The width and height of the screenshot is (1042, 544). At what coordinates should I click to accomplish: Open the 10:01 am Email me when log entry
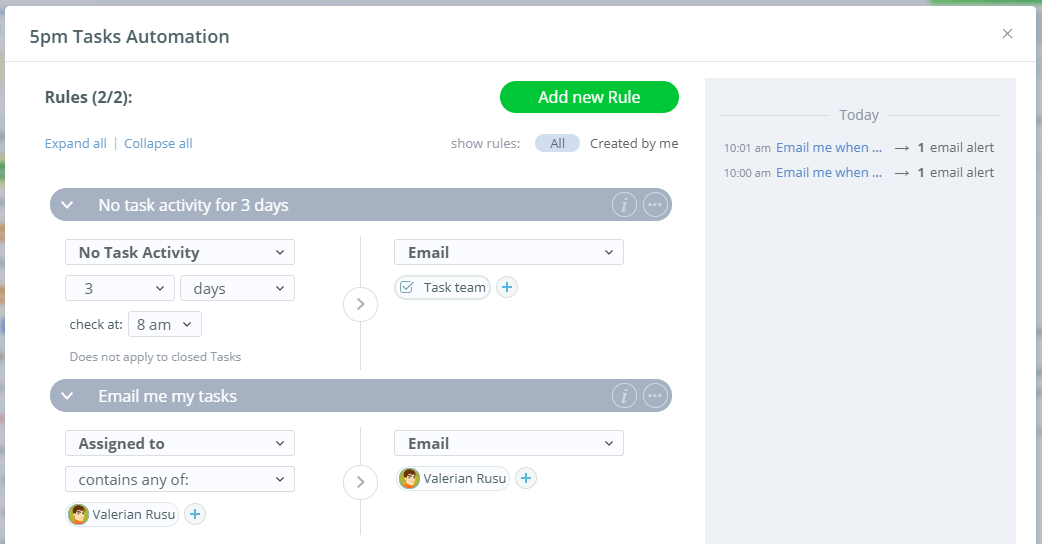(x=829, y=147)
